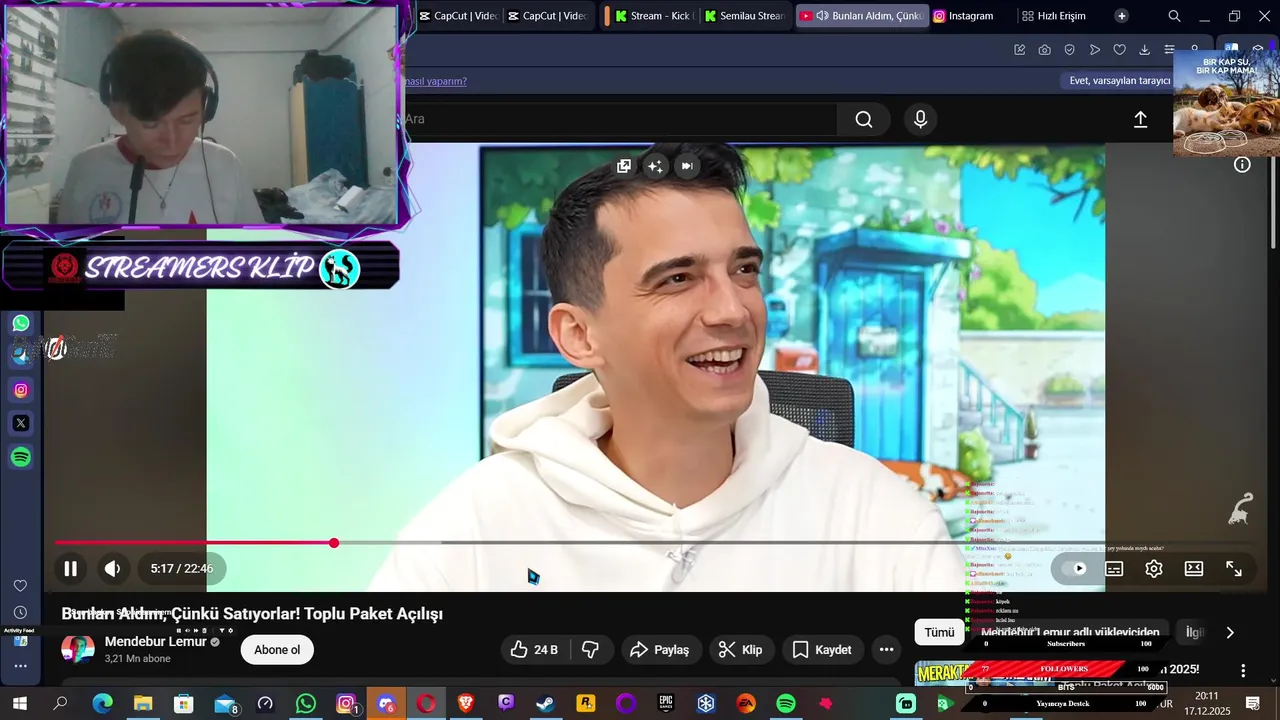Select the Tümü filter chip
The image size is (1280, 720).
tap(939, 632)
